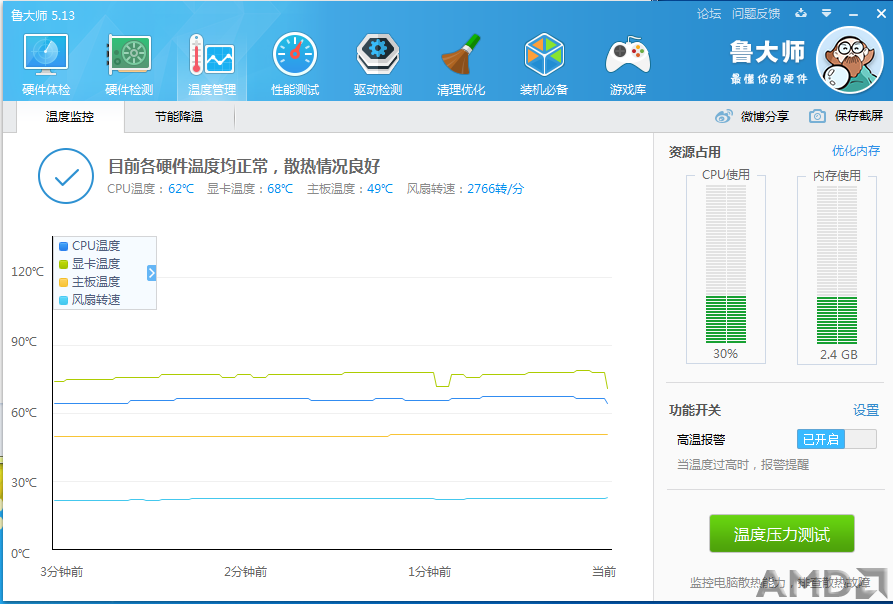Click fan speed value 2766转/分

[x=495, y=188]
